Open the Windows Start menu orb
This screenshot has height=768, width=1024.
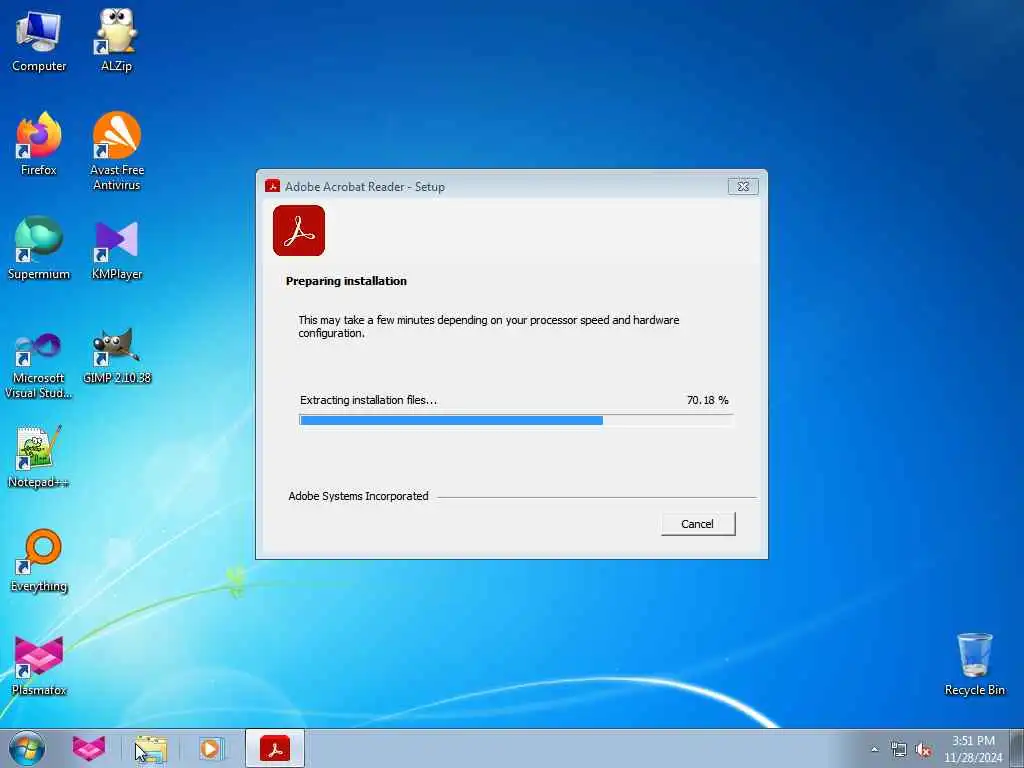pos(27,748)
